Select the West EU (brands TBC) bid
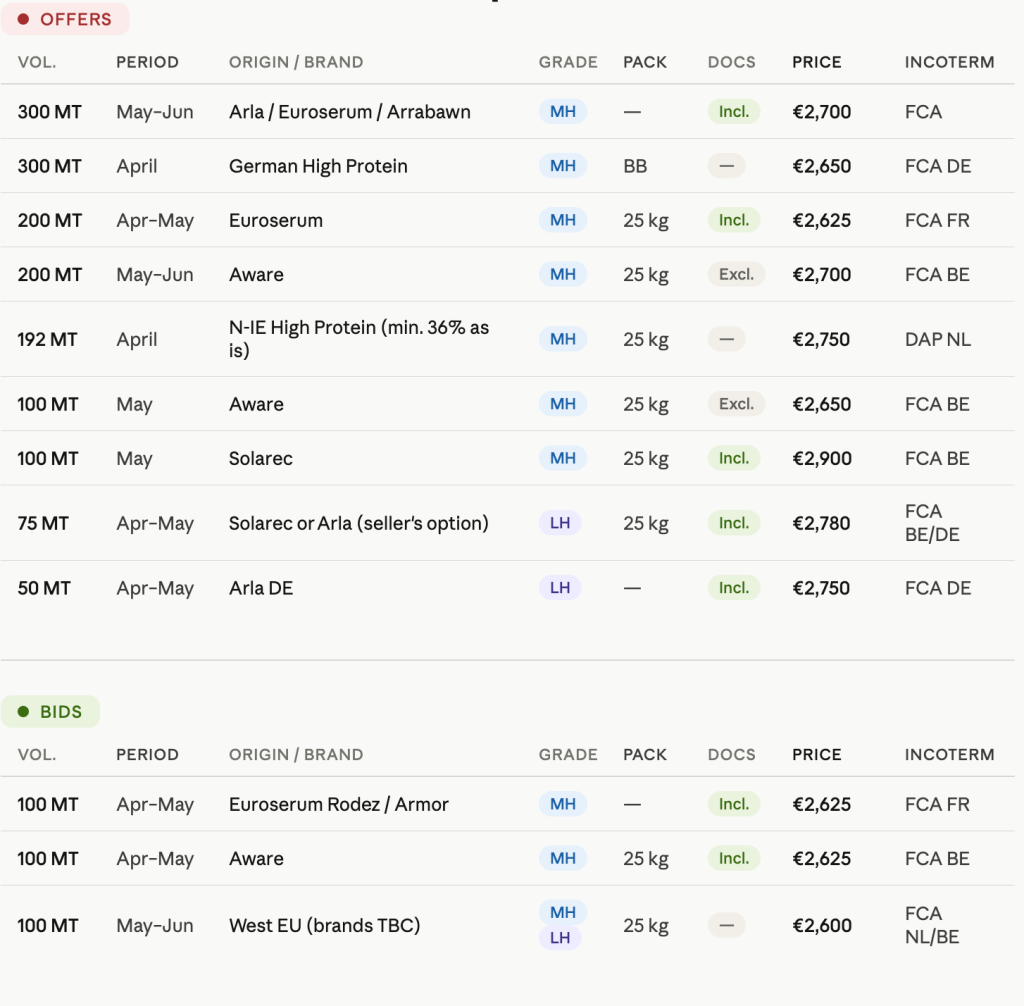The height and width of the screenshot is (1006, 1024). click(x=507, y=925)
